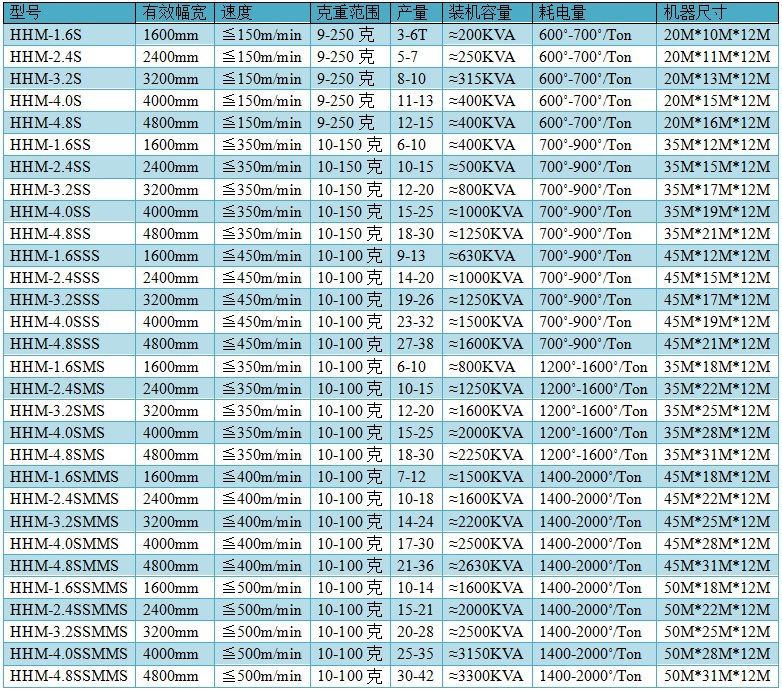Screen dimensions: 782x691
Task: Click the 克重范围 column header
Action: (350, 13)
